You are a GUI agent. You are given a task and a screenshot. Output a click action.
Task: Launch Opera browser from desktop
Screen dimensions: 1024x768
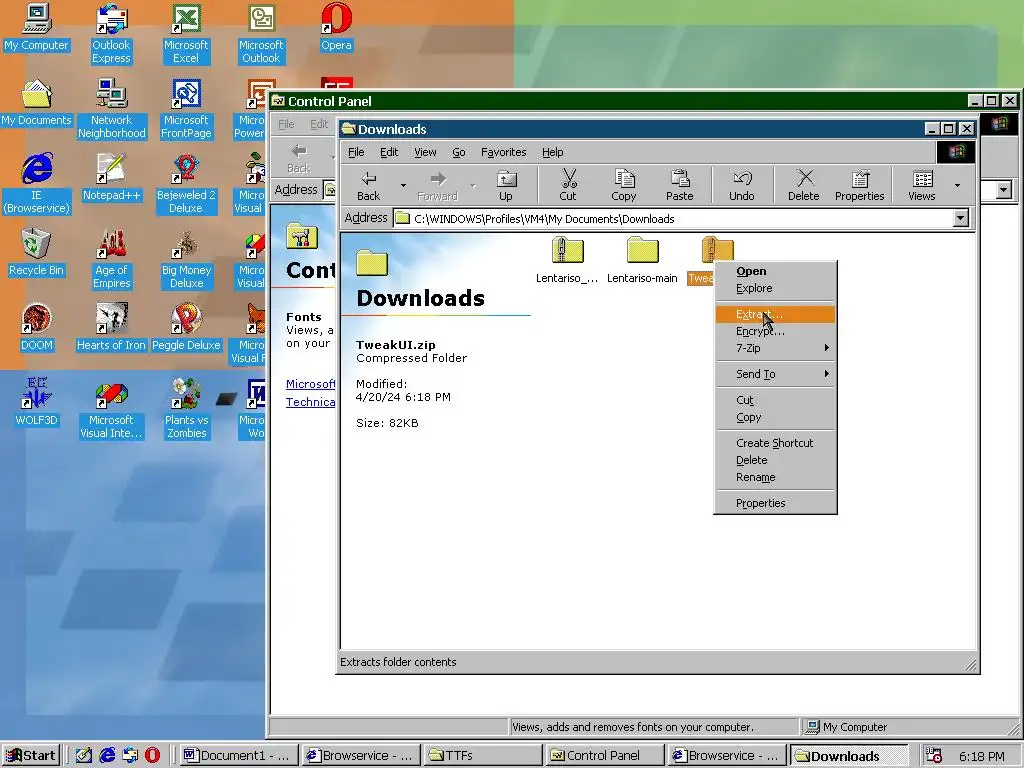(x=336, y=27)
